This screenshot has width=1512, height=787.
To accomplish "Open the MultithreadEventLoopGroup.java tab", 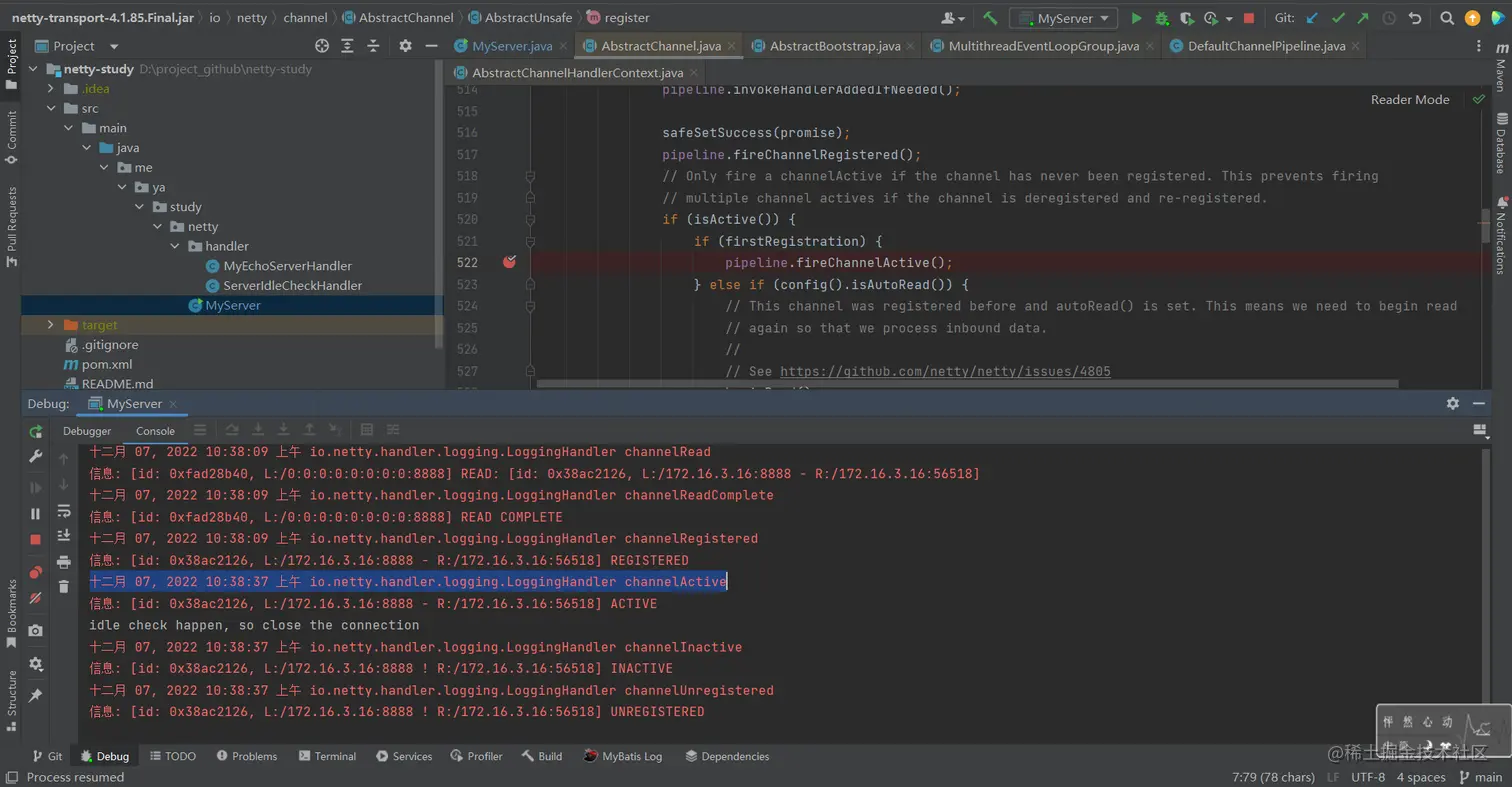I will 1043,46.
